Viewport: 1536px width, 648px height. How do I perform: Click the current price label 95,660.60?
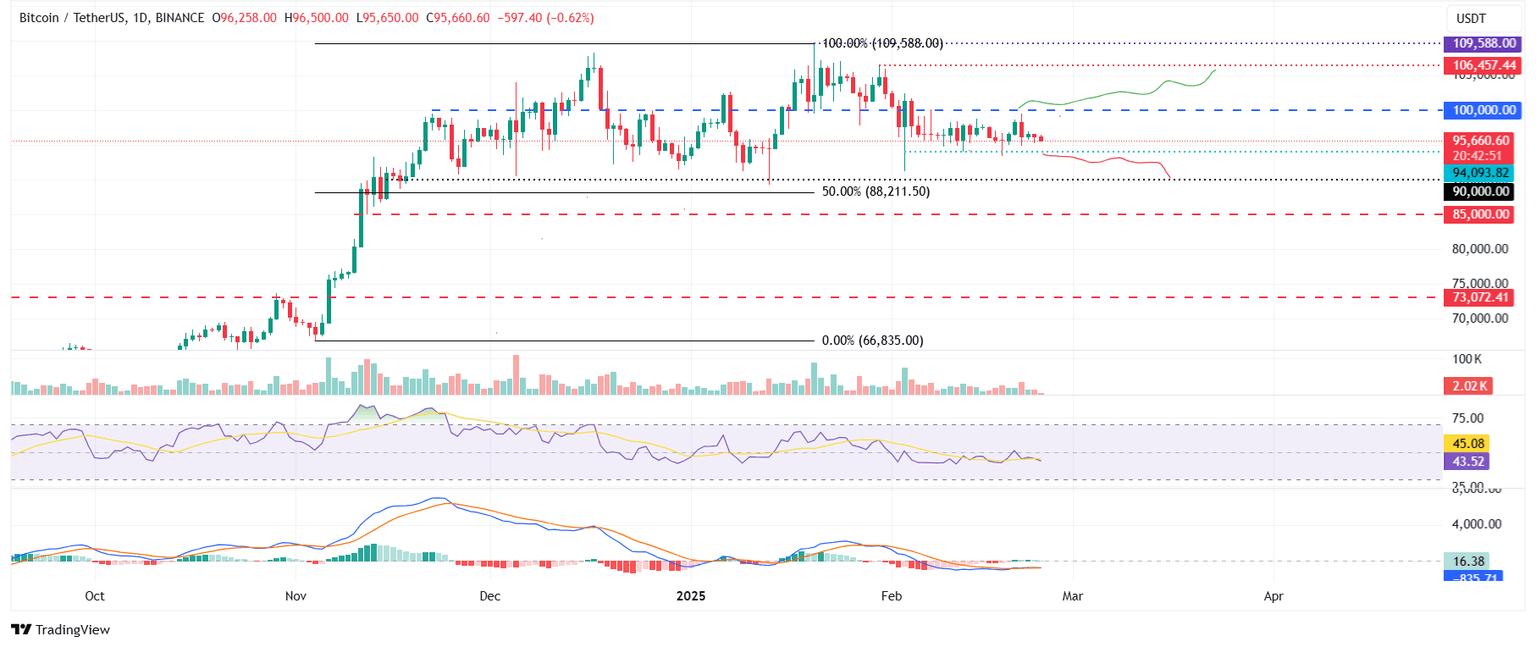[x=1483, y=141]
